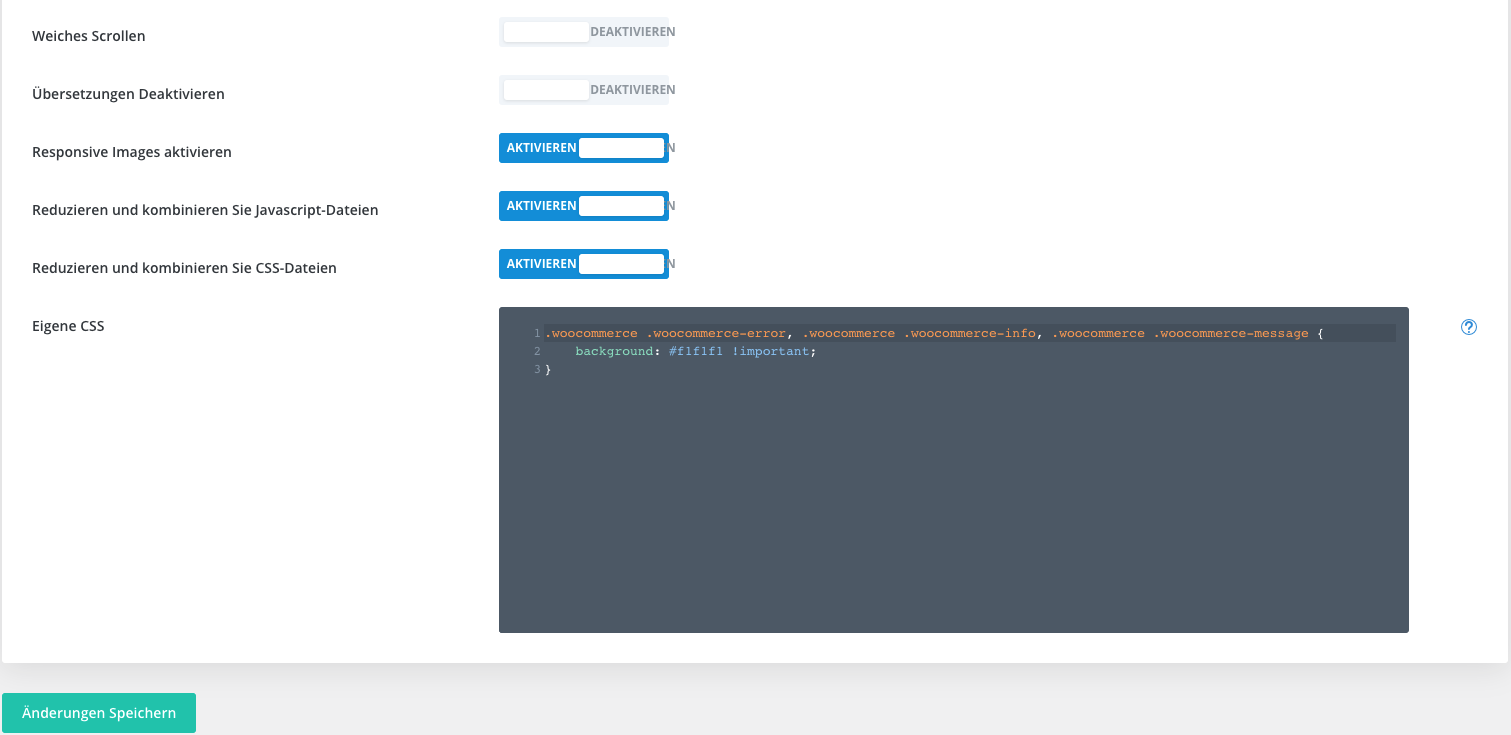Click the .woocommerce-info selector text
Screen dimensions: 1511x735
tap(969, 333)
